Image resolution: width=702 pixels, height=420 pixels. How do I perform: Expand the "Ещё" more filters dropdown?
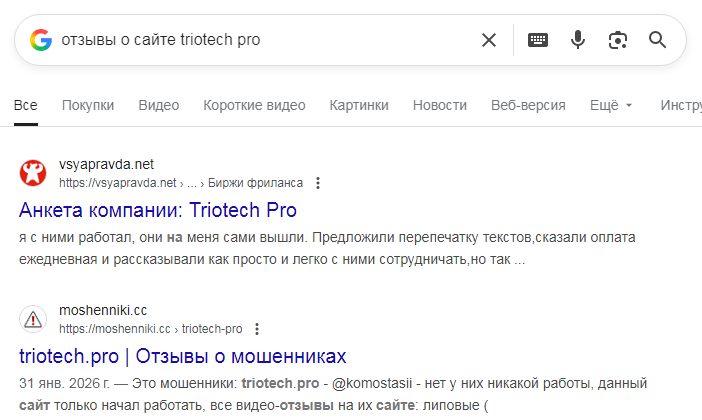click(x=611, y=105)
